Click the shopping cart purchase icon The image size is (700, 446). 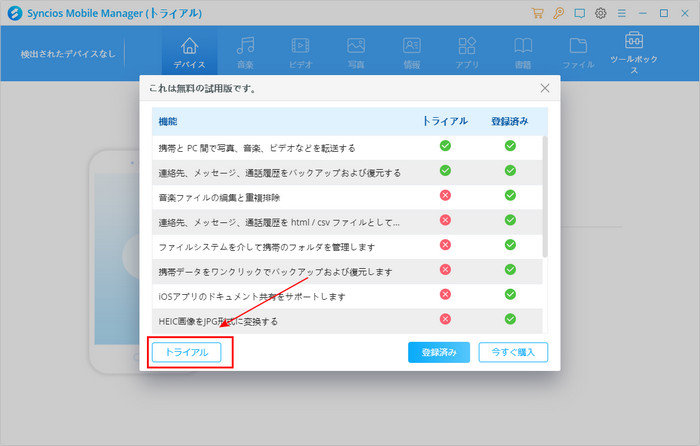pos(538,13)
